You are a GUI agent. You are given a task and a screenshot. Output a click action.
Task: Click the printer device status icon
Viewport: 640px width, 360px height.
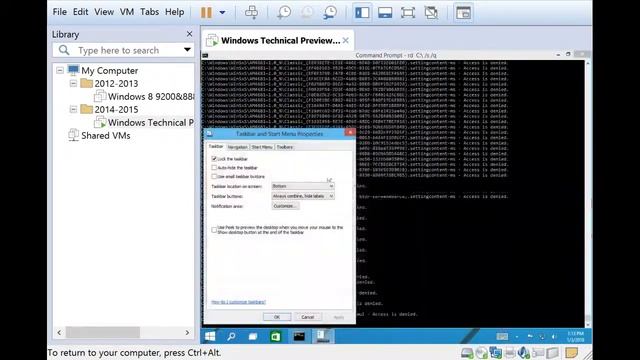510,353
